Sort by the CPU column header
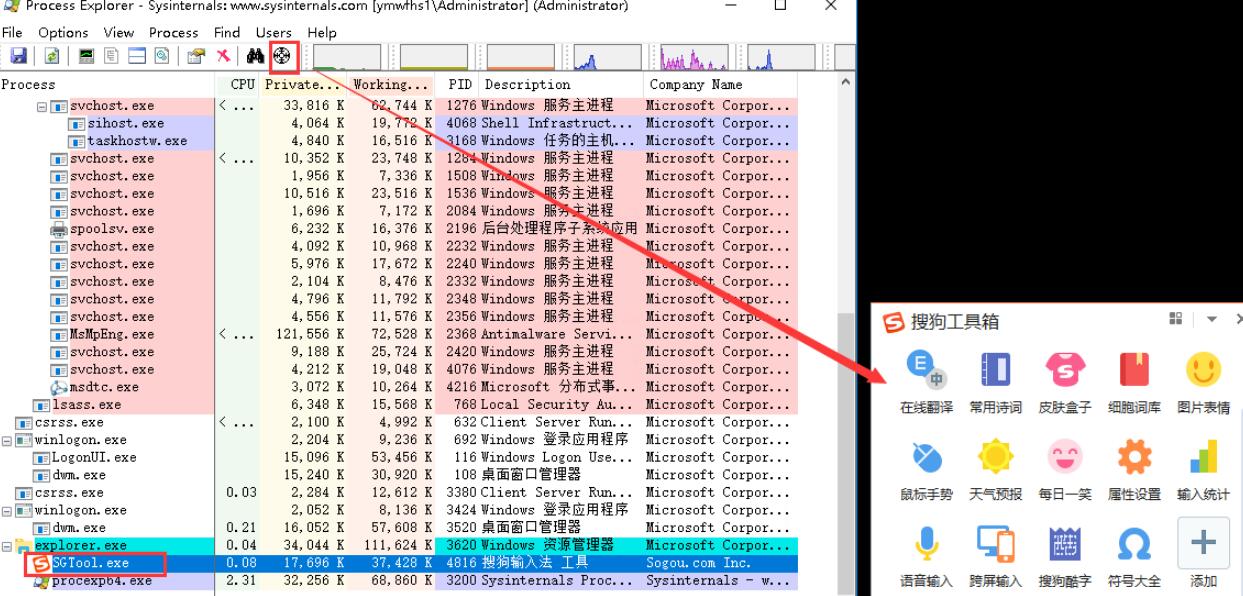Screen dimensions: 1243x596 pyautogui.click(x=237, y=85)
